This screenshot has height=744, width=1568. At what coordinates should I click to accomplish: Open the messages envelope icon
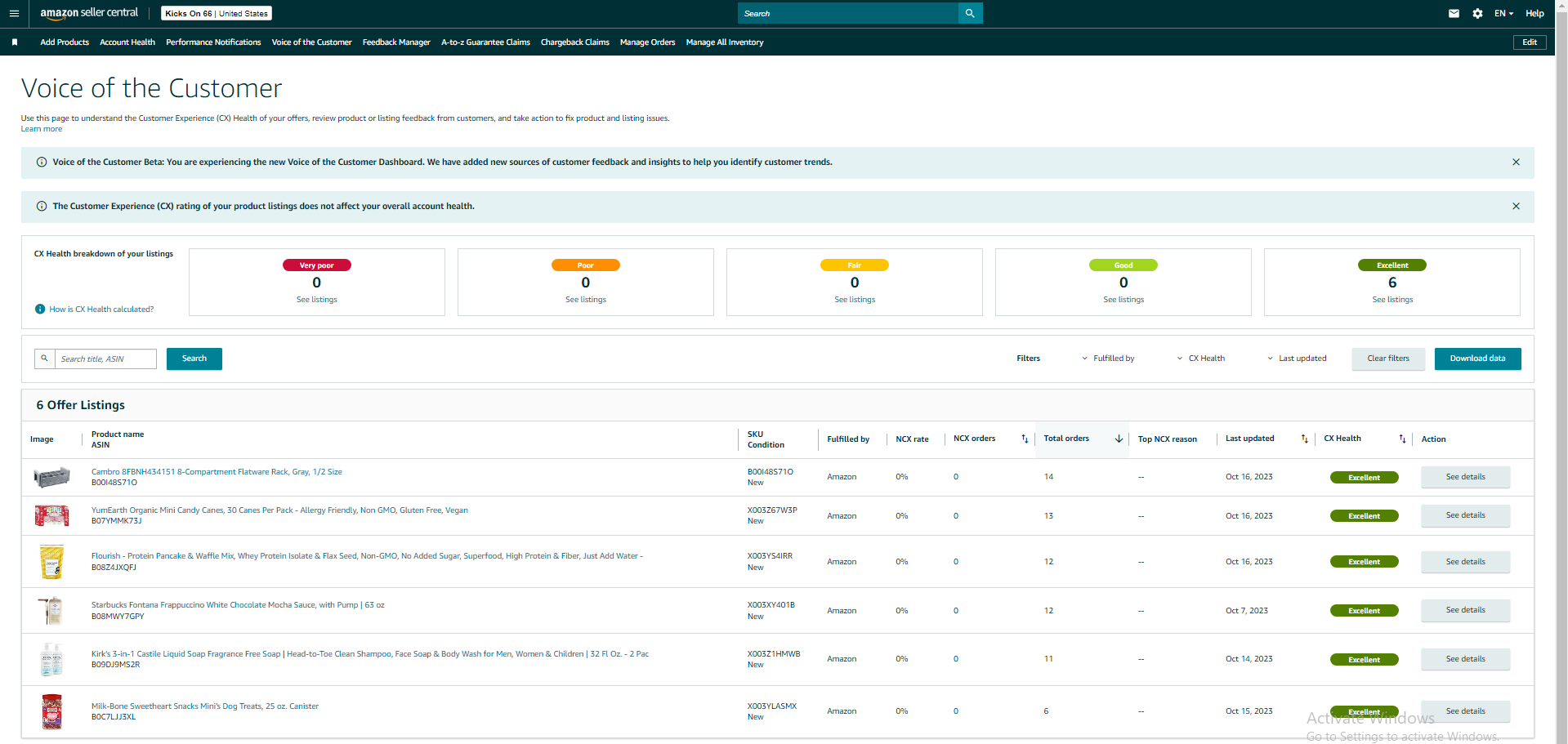(1454, 13)
